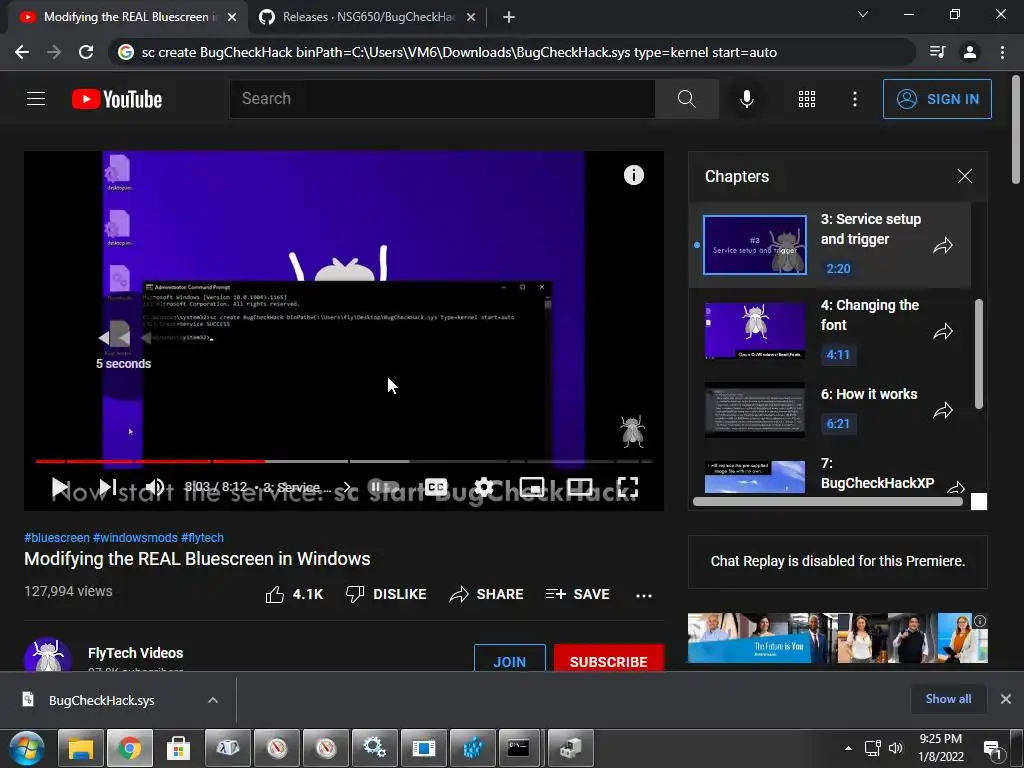1024x768 pixels.
Task: Click the SIGN IN button
Action: [936, 99]
